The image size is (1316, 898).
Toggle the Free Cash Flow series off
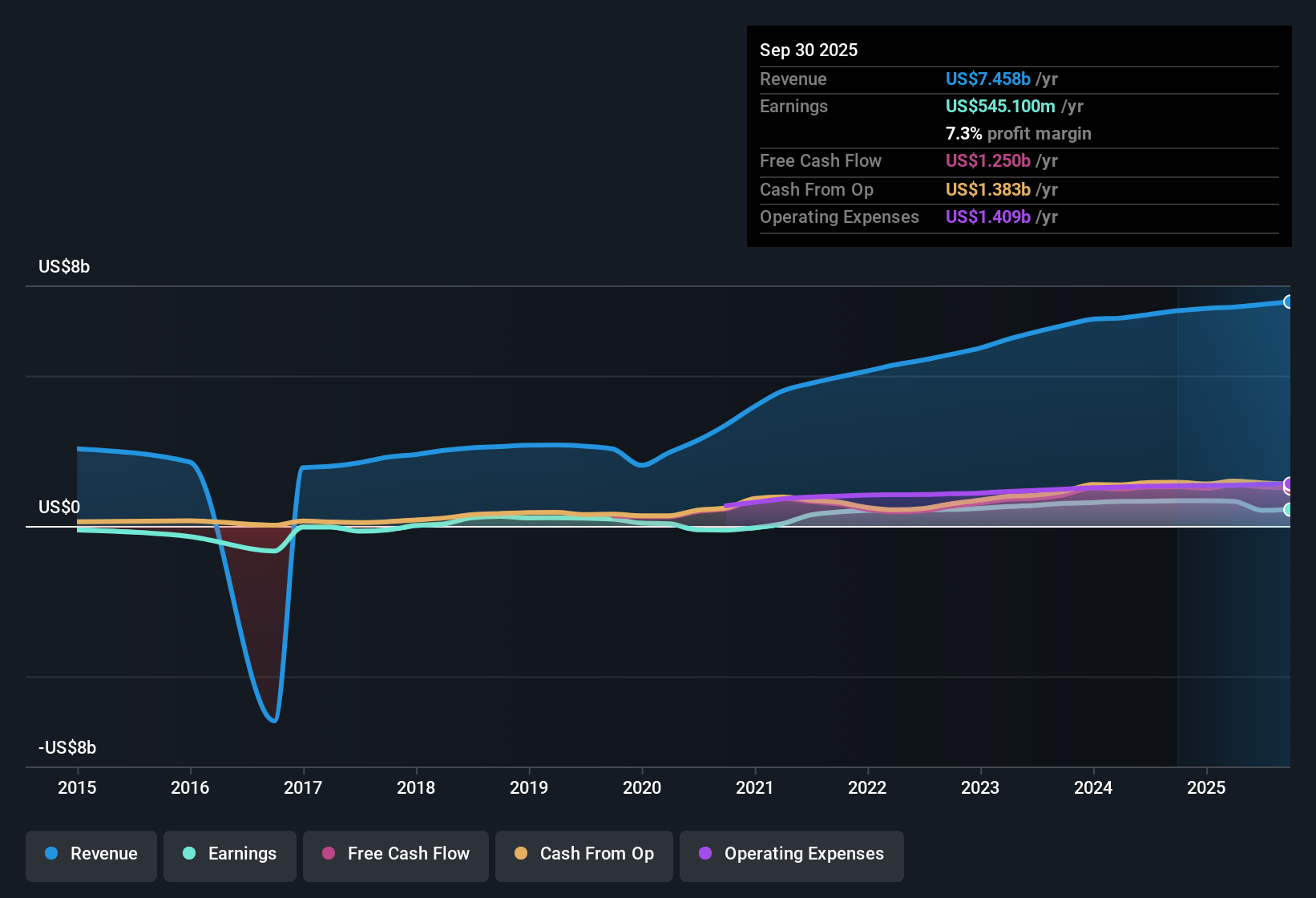(395, 854)
